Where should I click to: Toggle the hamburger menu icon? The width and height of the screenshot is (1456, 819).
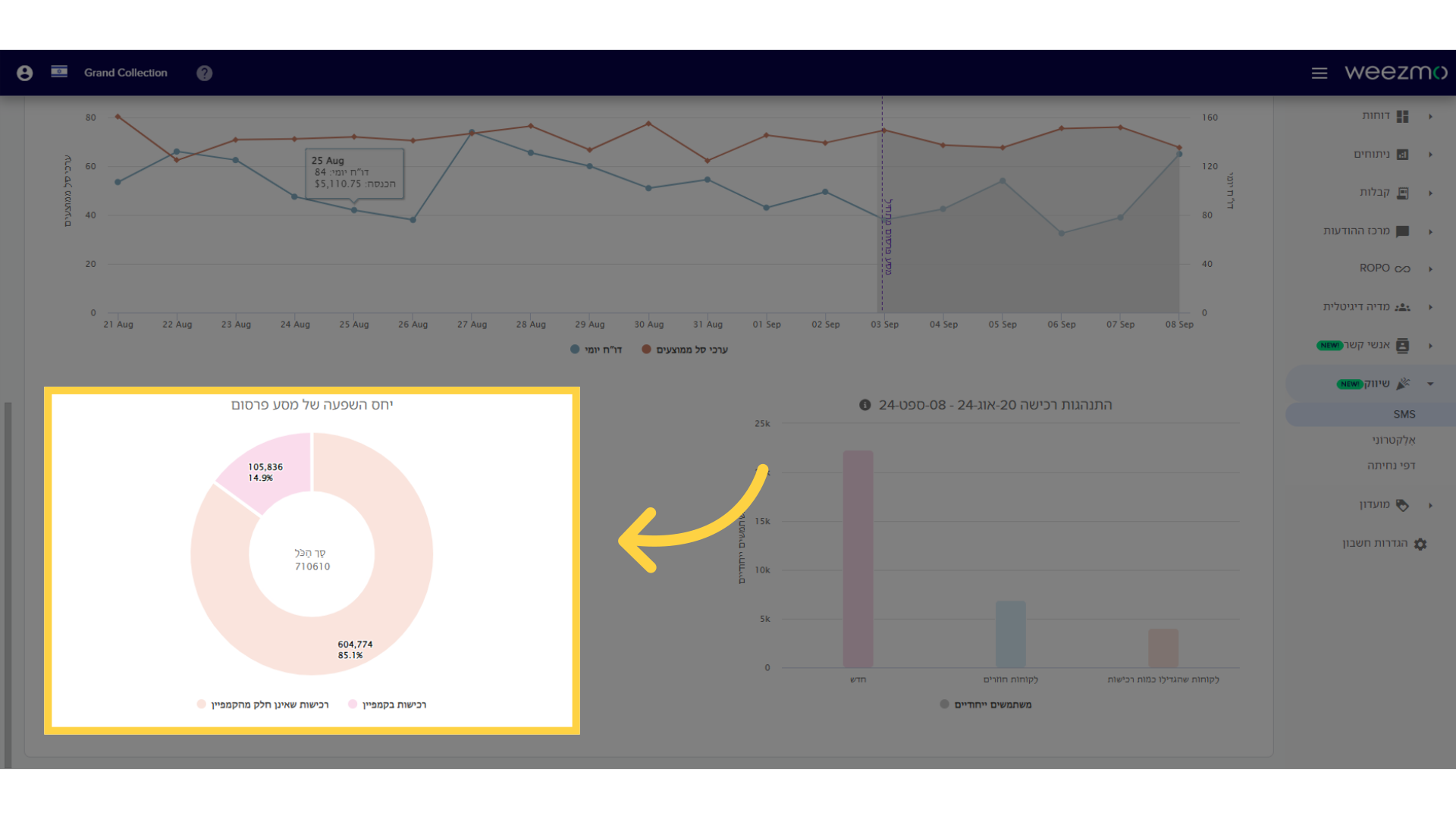click(1319, 73)
